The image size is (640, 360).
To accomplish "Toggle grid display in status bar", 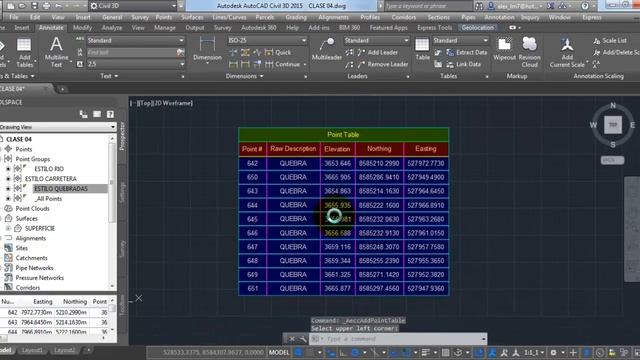I will pos(299,353).
